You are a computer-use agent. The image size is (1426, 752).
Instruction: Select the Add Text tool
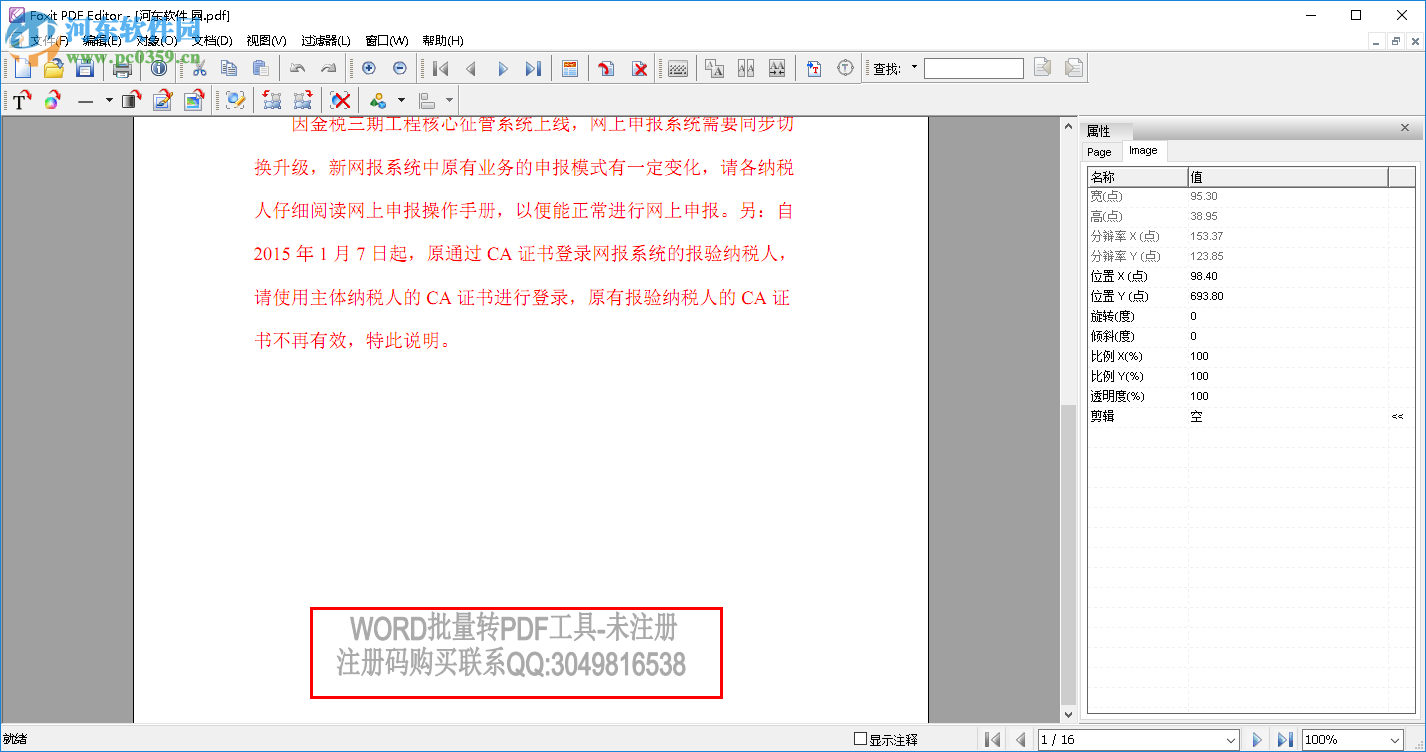22,100
